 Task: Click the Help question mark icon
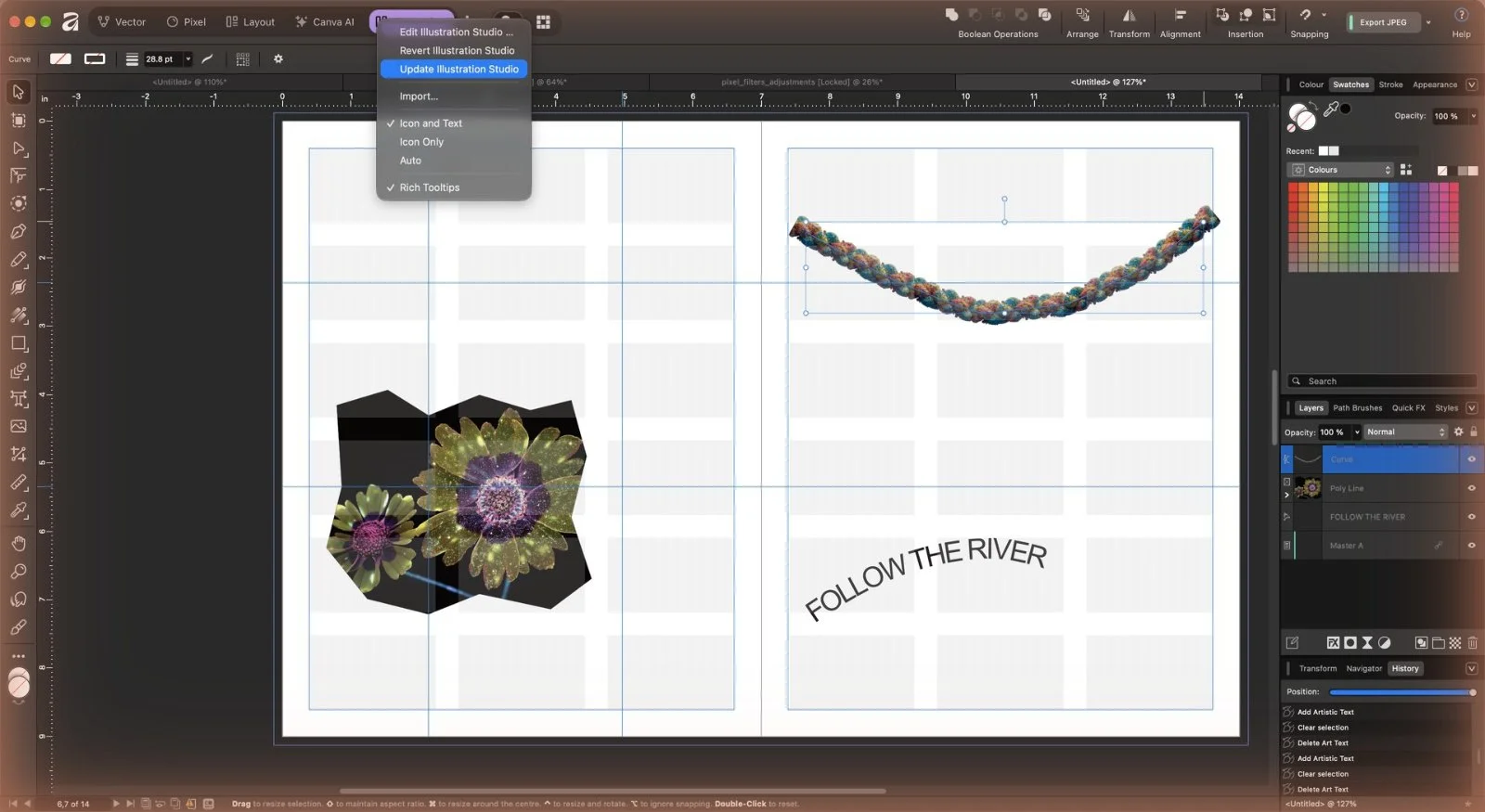point(1461,15)
